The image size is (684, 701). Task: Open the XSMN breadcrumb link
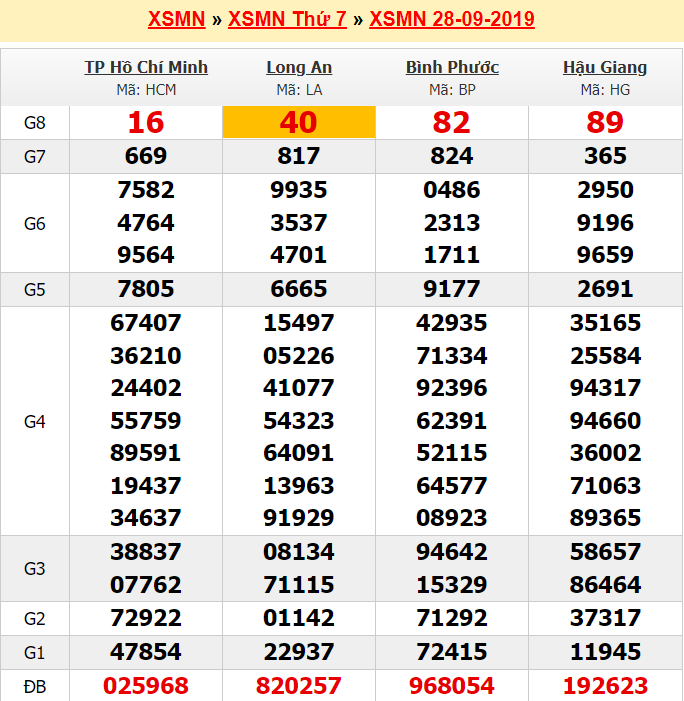pos(177,19)
